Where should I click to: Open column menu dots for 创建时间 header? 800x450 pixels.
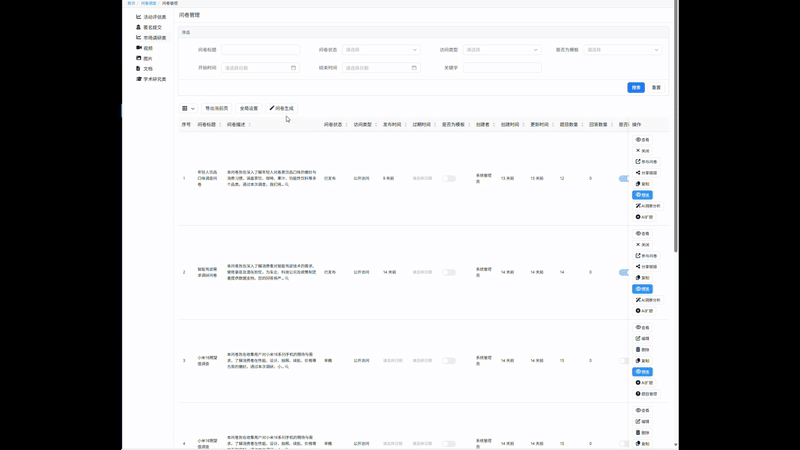(x=523, y=124)
